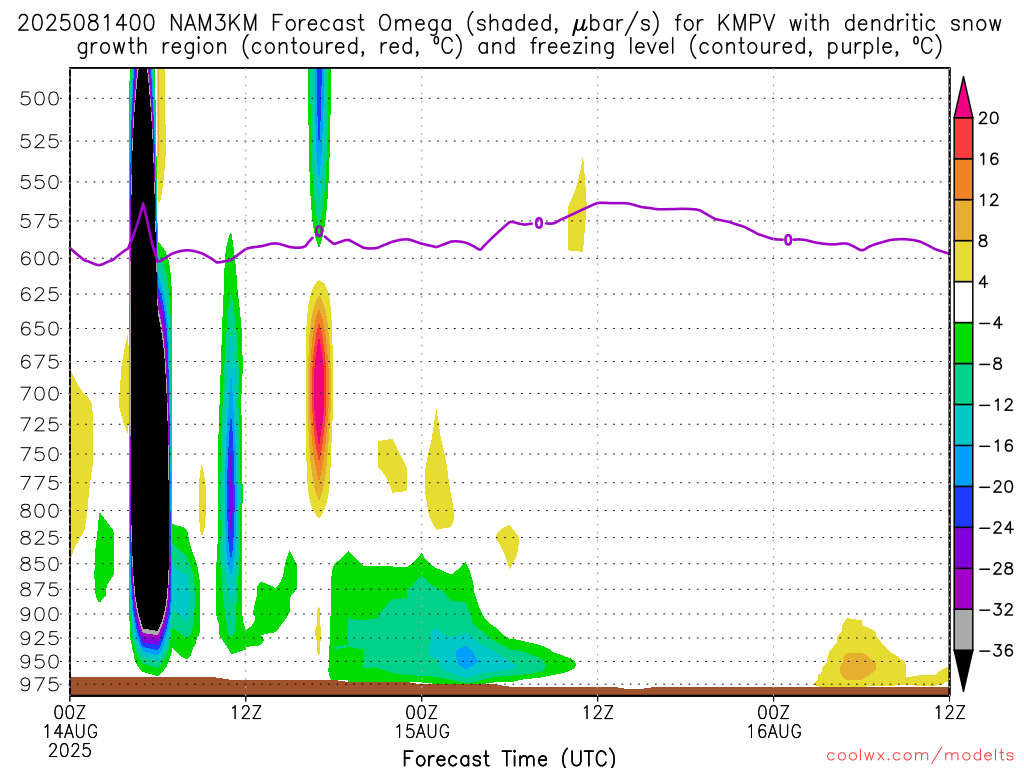This screenshot has height=768, width=1024.
Task: Click the color bar value label -36
Action: [996, 650]
